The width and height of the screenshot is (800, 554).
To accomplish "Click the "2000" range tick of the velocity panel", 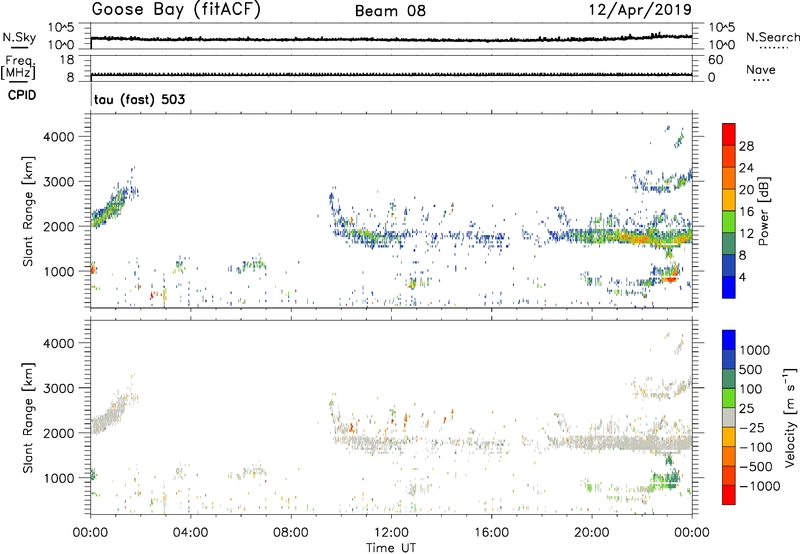I will pos(59,433).
